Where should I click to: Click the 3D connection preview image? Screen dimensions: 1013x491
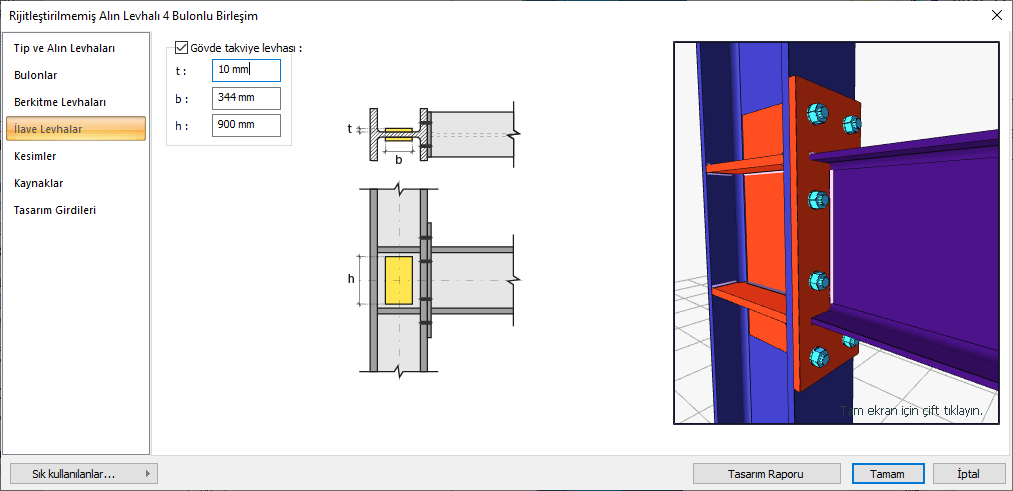click(x=837, y=232)
